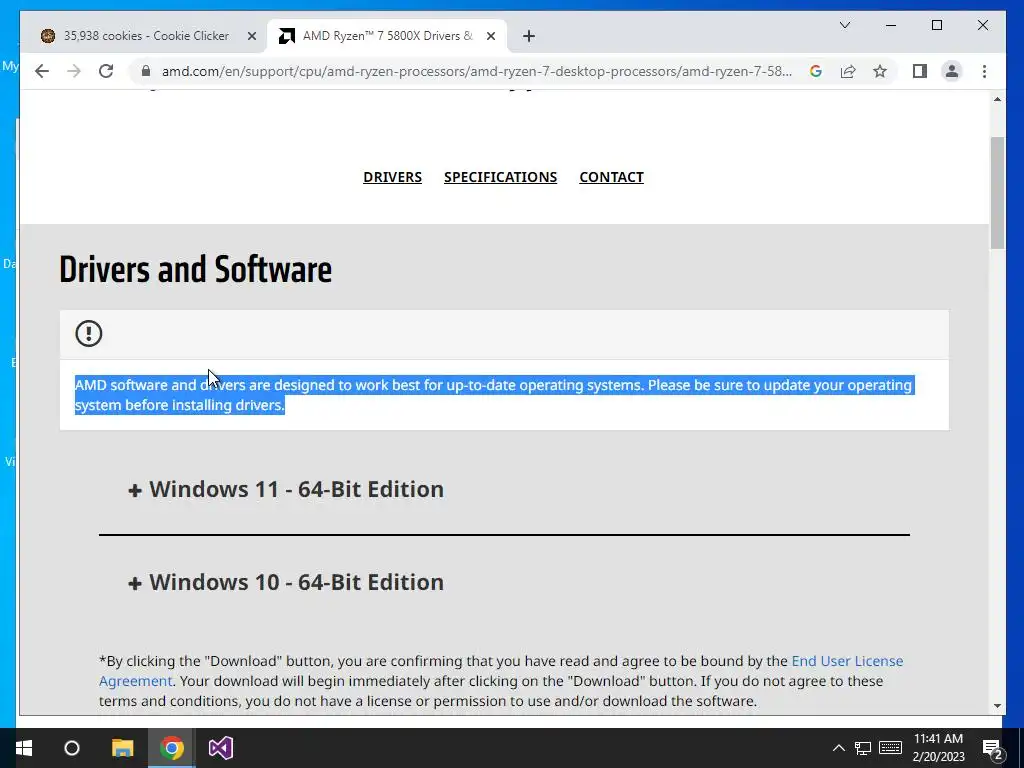The image size is (1024, 768).
Task: Open the tab search dropdown arrow
Action: click(x=844, y=25)
